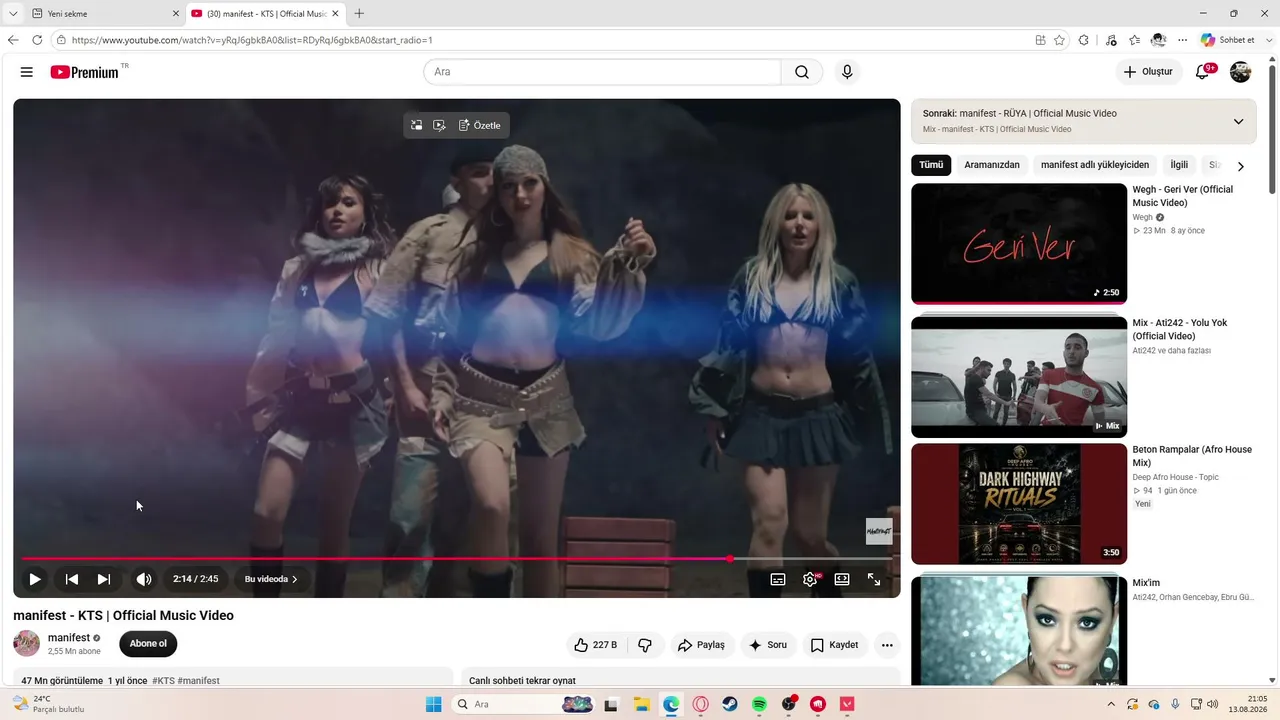Image resolution: width=1280 pixels, height=720 pixels.
Task: Select the İlgili filter chip
Action: pos(1179,165)
